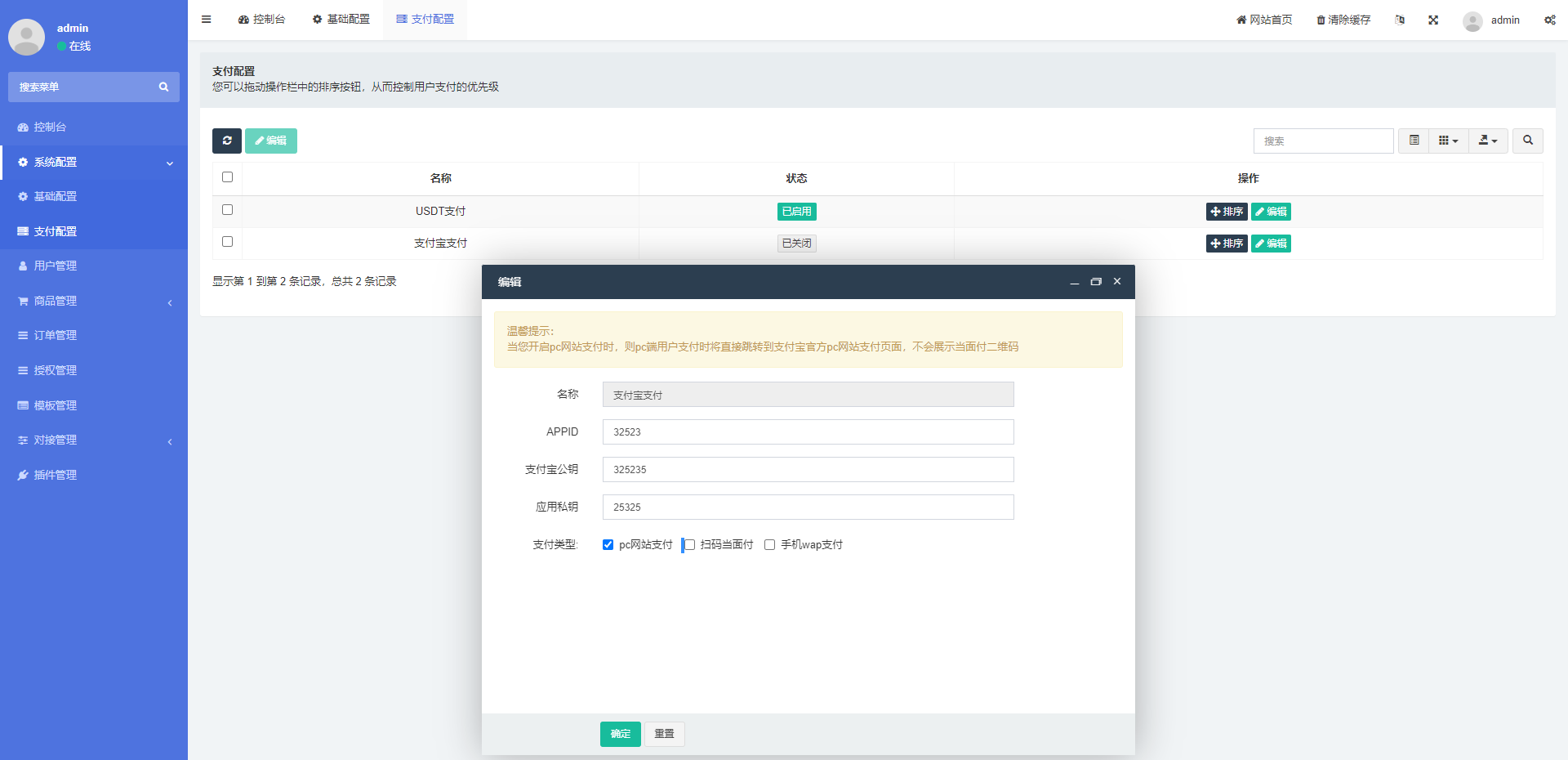Expand the 商品管理 sidebar group
The width and height of the screenshot is (1568, 760).
tap(94, 301)
